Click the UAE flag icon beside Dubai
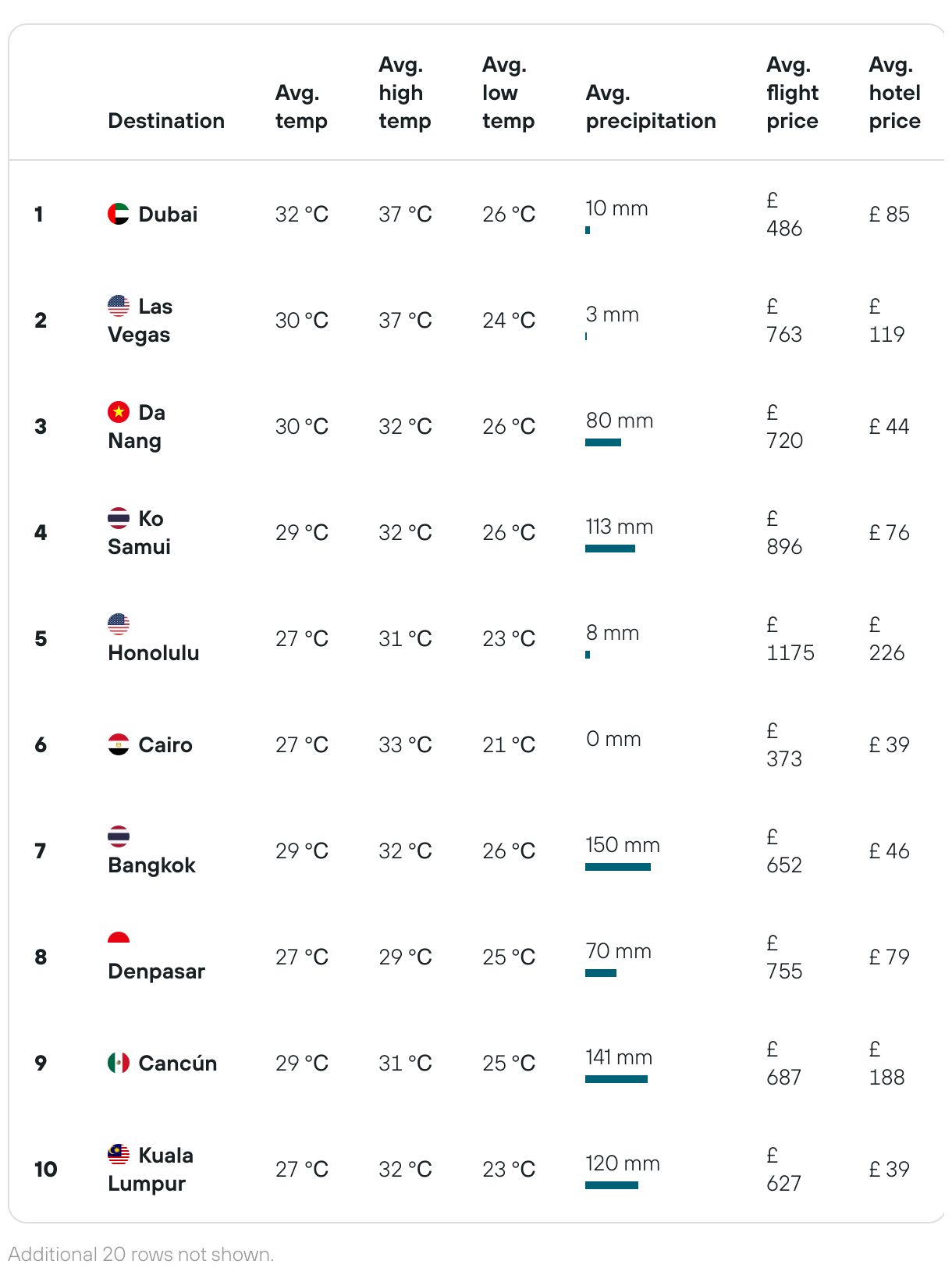952x1275 pixels. point(119,214)
